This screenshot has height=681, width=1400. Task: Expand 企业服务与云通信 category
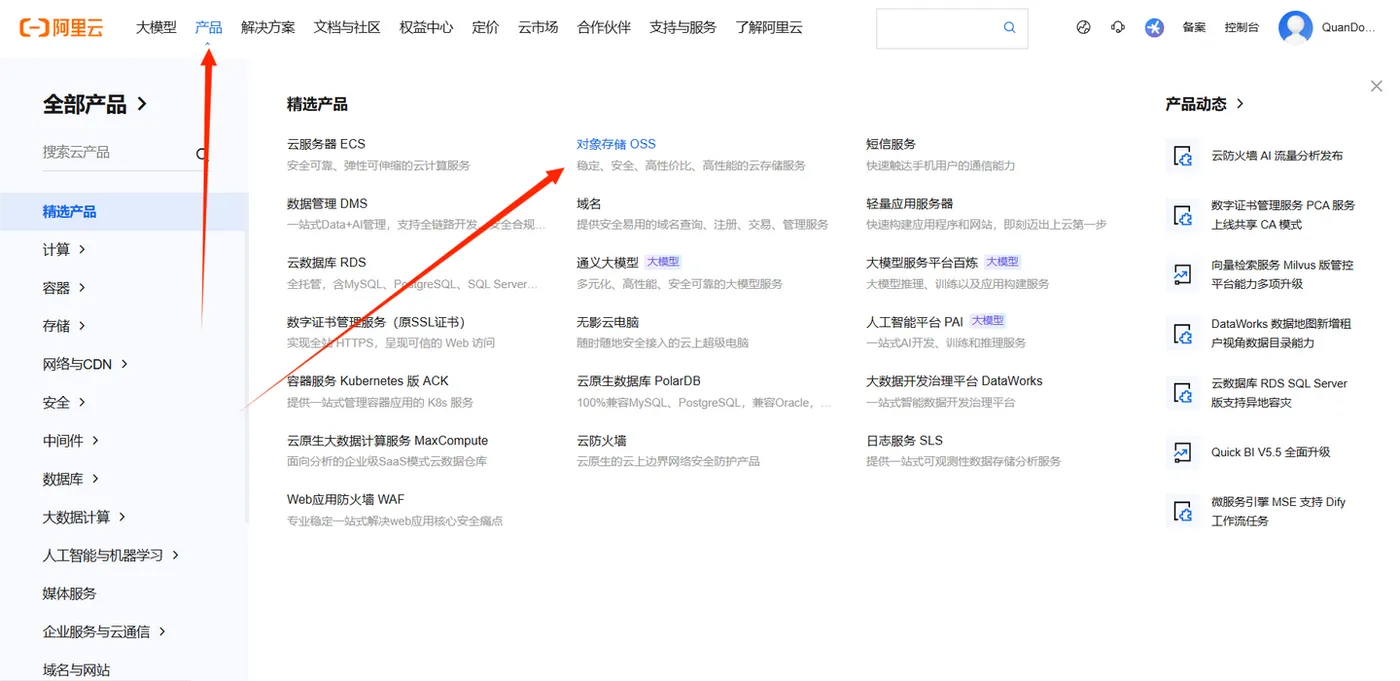[162, 631]
